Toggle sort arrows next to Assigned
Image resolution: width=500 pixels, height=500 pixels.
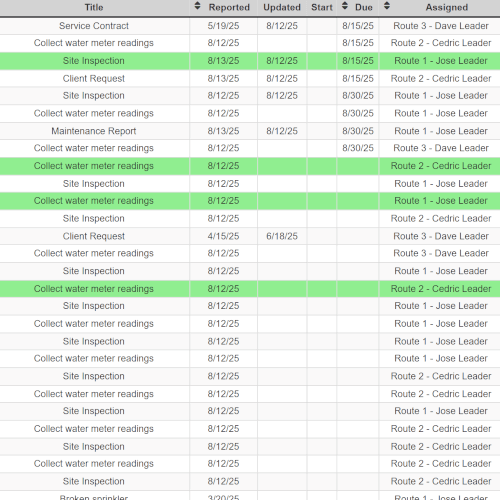[387, 6]
